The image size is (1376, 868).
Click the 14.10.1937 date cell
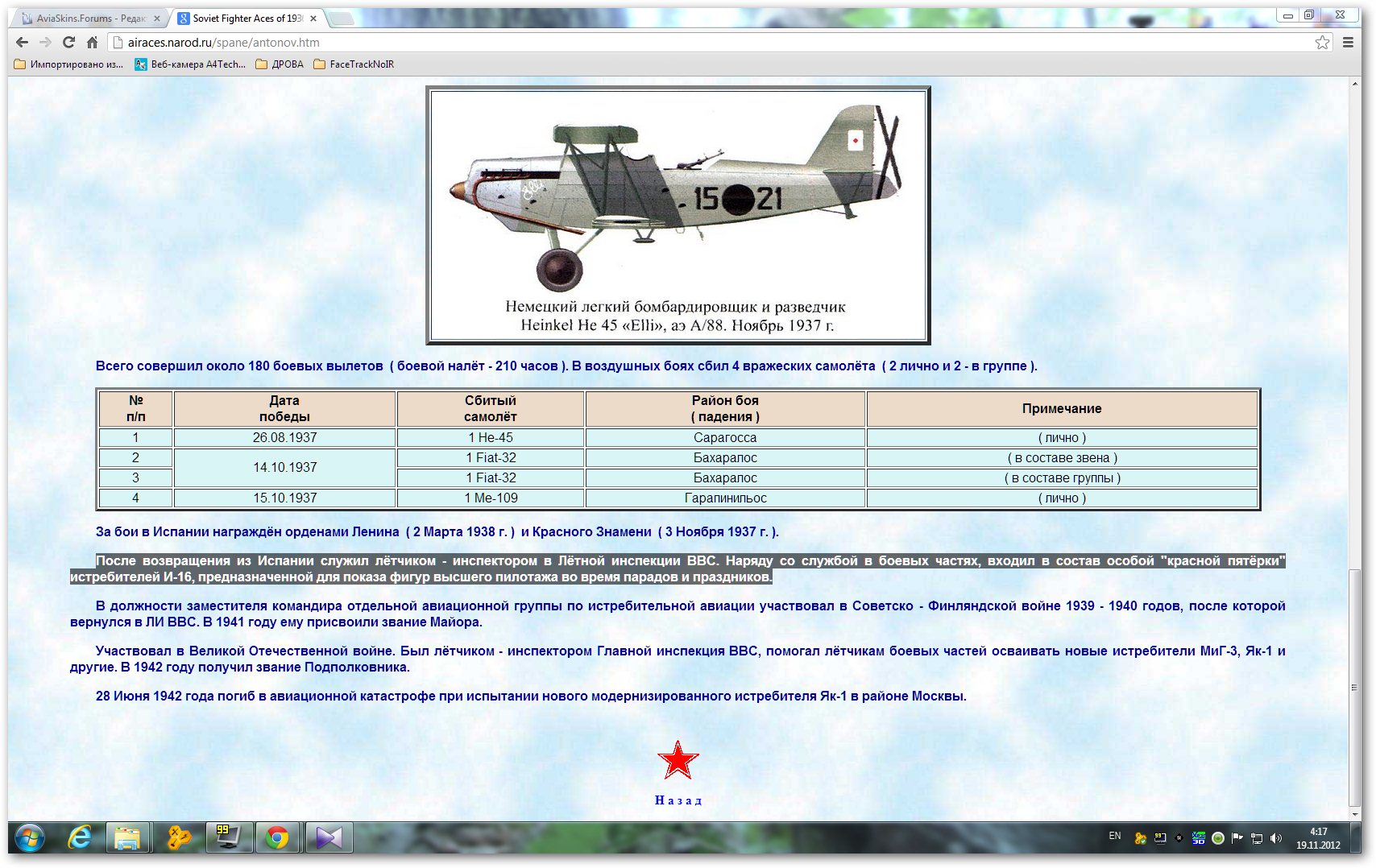(x=284, y=468)
